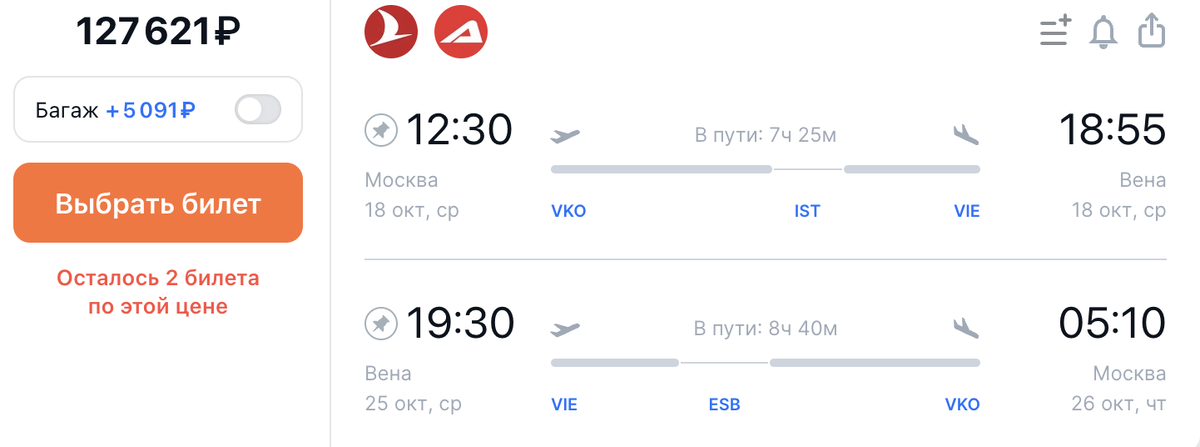Click landing plane icon for return flight
This screenshot has height=447, width=1200.
[966, 327]
